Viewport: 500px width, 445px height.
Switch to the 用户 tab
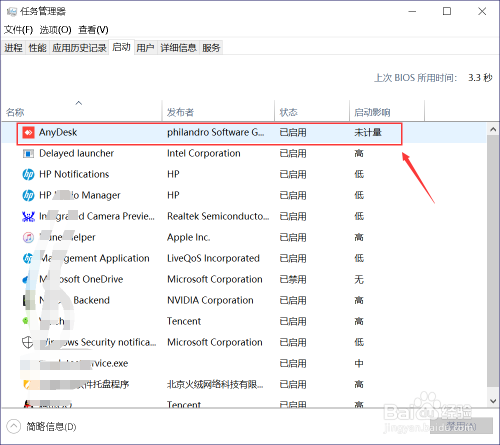click(145, 48)
